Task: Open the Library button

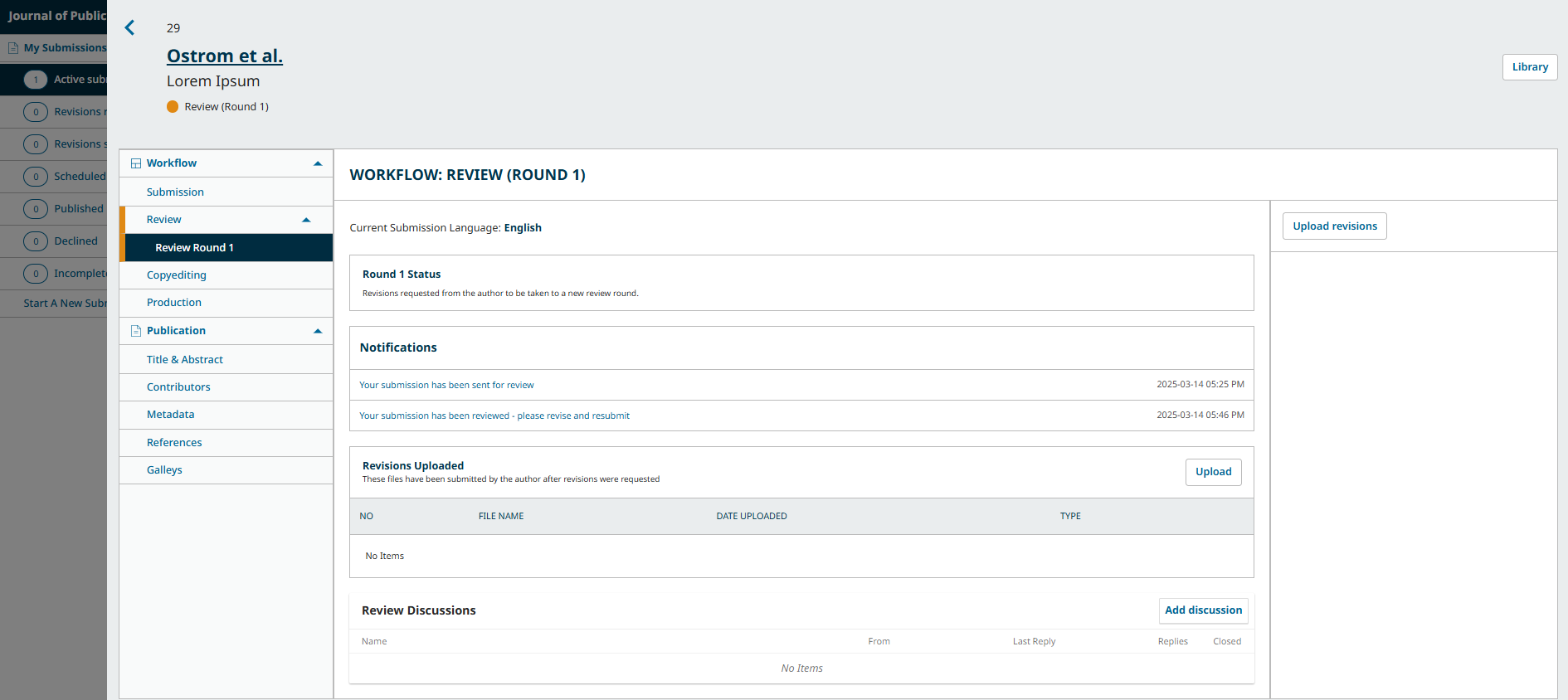Action: (x=1530, y=67)
